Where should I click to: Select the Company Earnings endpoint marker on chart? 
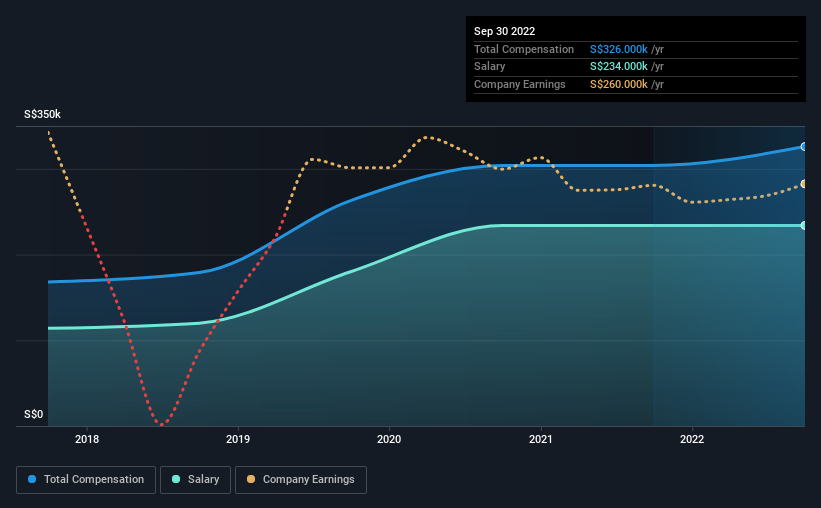(804, 184)
